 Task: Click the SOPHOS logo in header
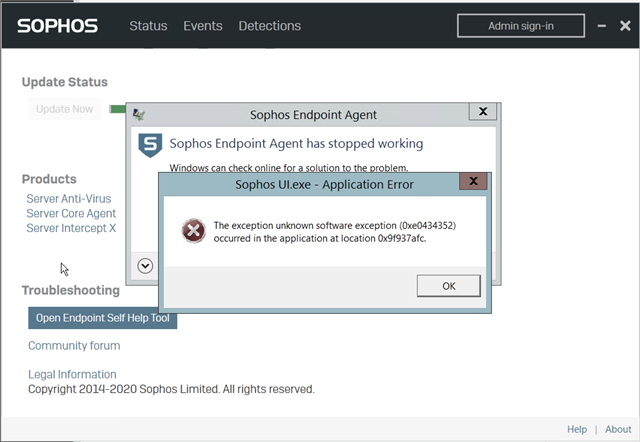[58, 26]
